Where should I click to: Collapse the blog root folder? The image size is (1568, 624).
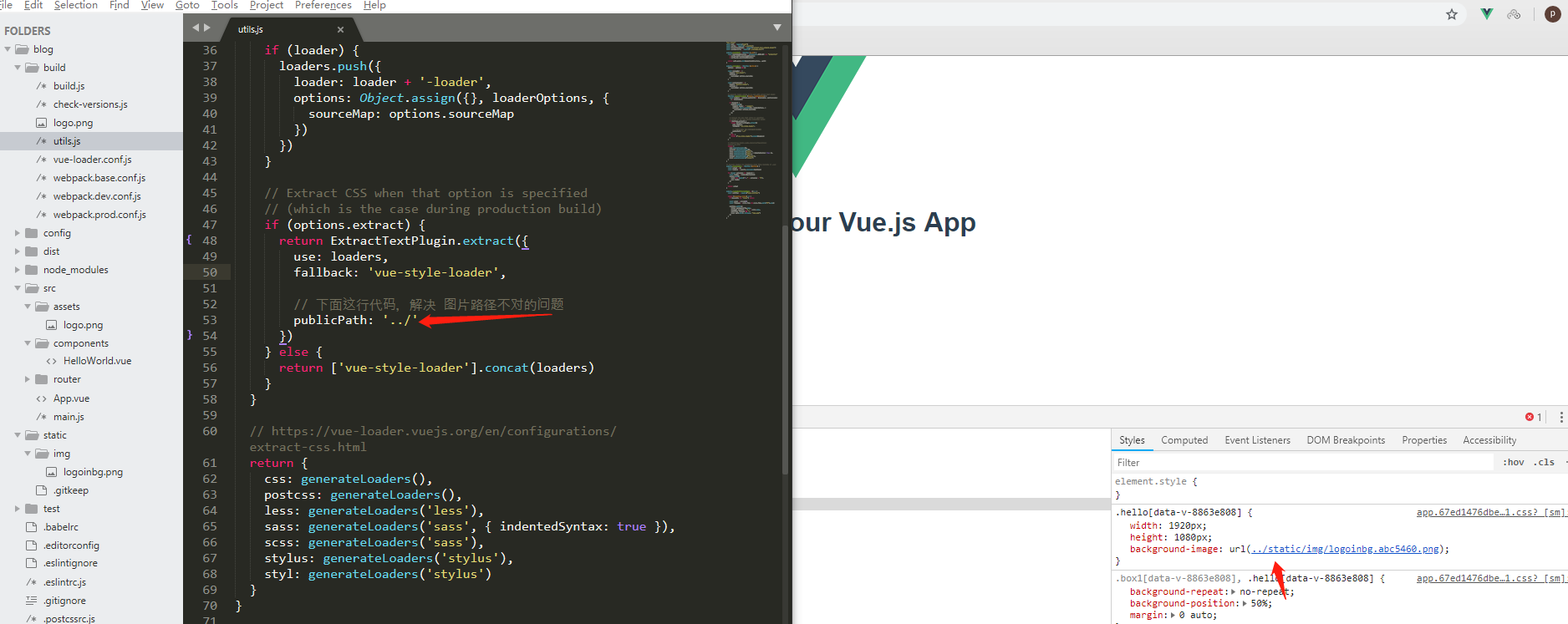(8, 49)
